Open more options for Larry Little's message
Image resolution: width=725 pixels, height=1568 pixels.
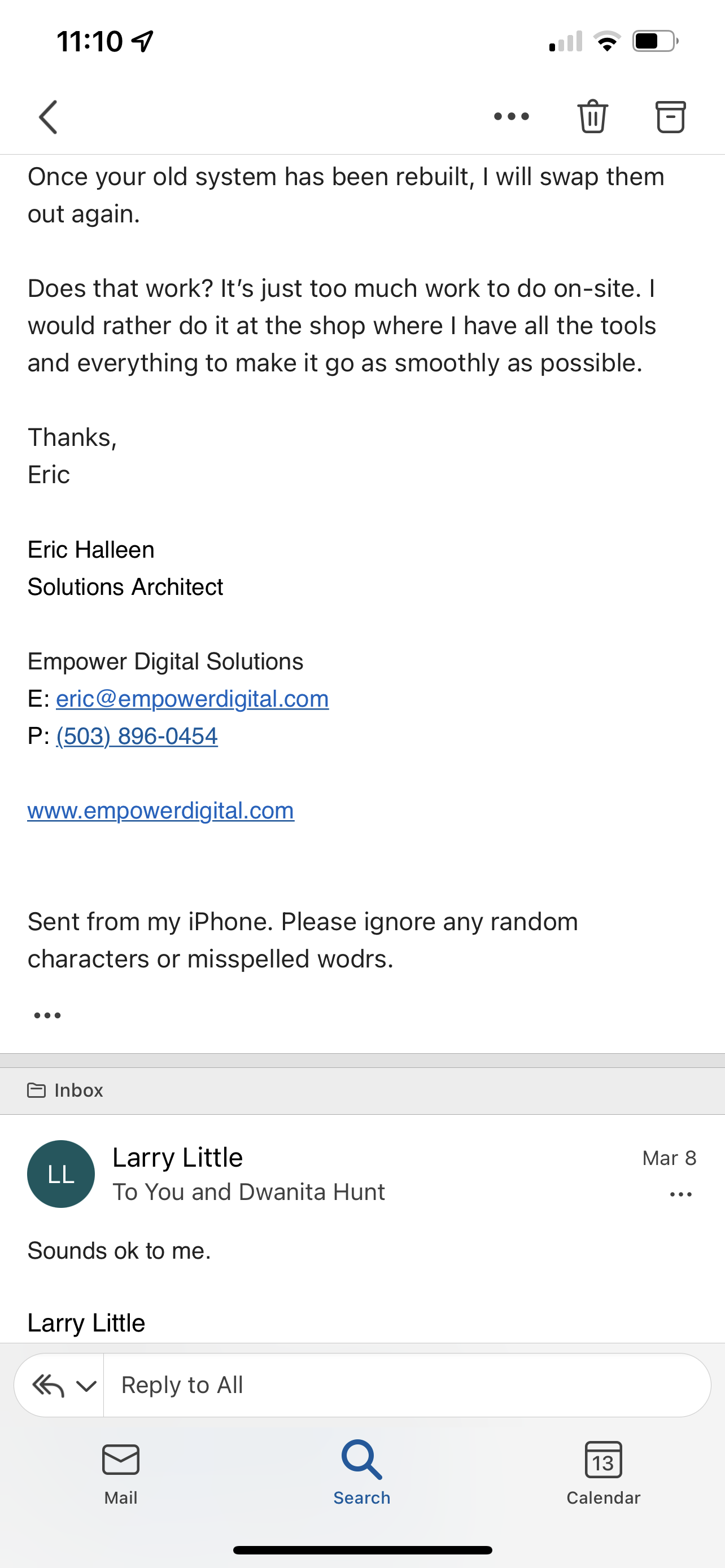pos(680,1194)
